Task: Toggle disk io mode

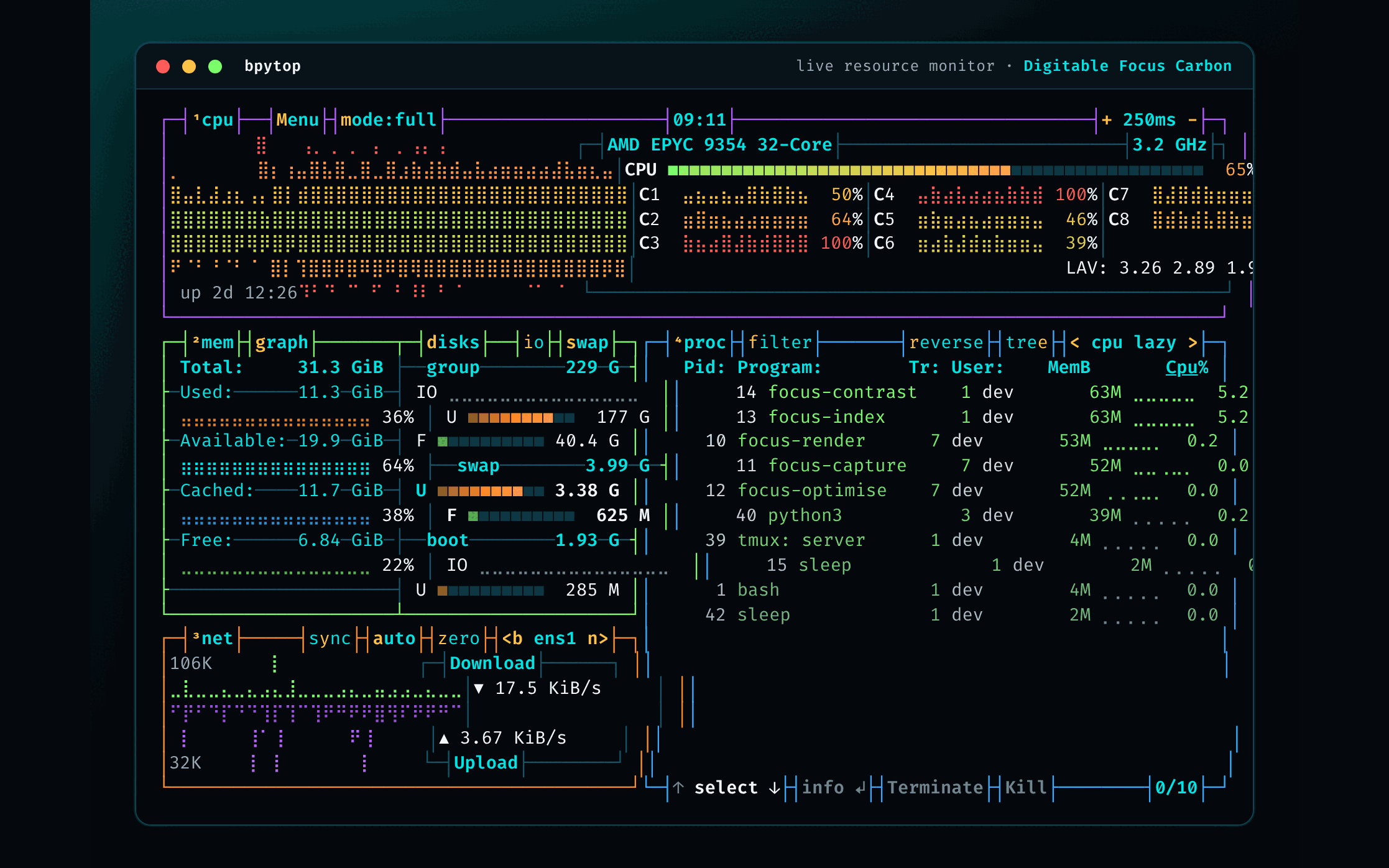Action: 533,342
